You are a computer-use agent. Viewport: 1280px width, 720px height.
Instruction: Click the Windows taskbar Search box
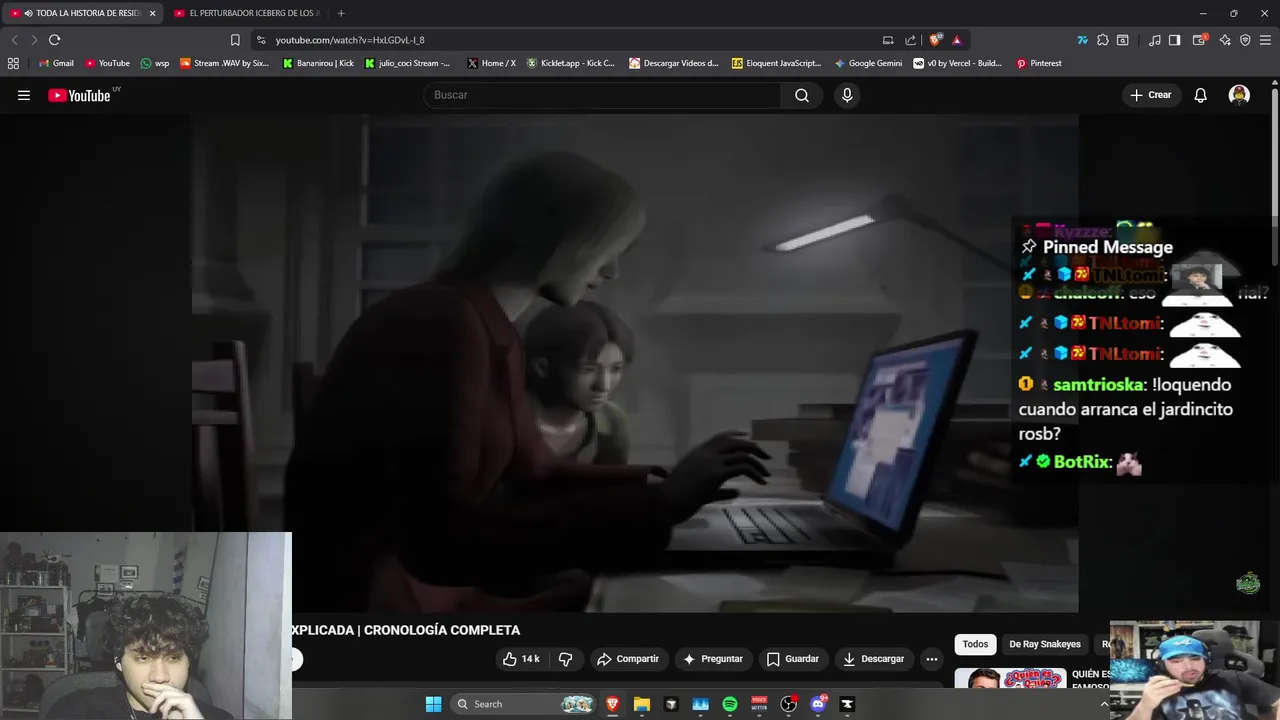coord(524,704)
